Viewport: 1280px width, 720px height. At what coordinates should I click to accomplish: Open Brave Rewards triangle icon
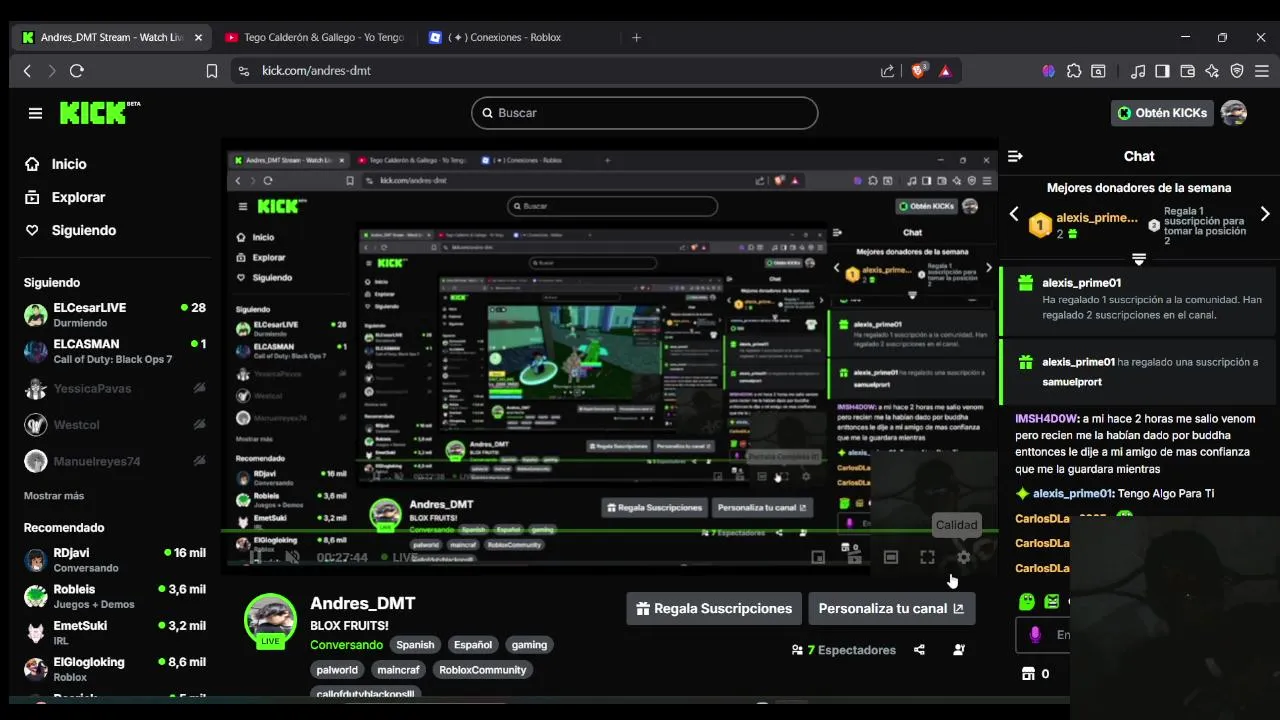pos(945,71)
